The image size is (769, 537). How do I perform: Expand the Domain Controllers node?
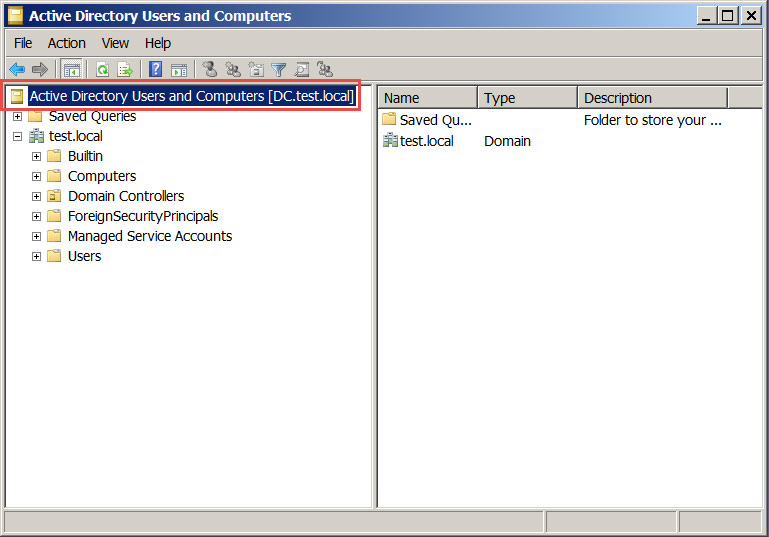click(x=36, y=196)
